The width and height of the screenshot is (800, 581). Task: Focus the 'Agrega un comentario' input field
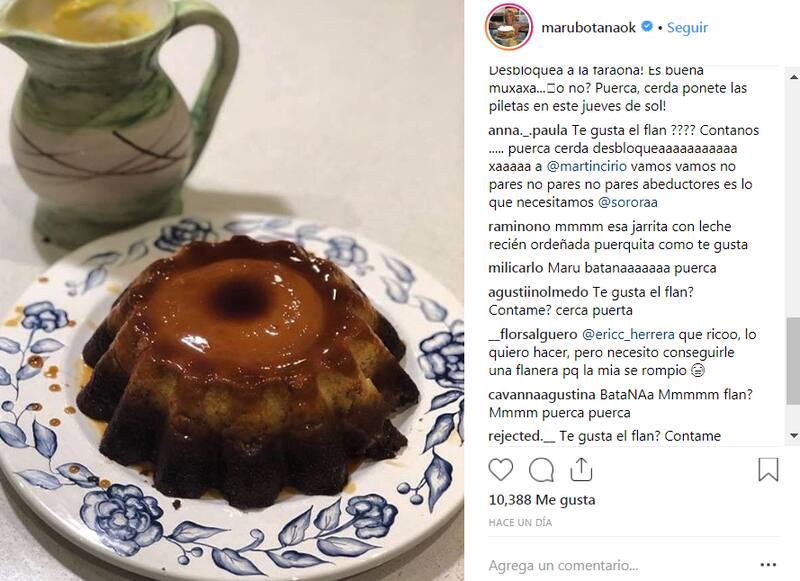620,565
